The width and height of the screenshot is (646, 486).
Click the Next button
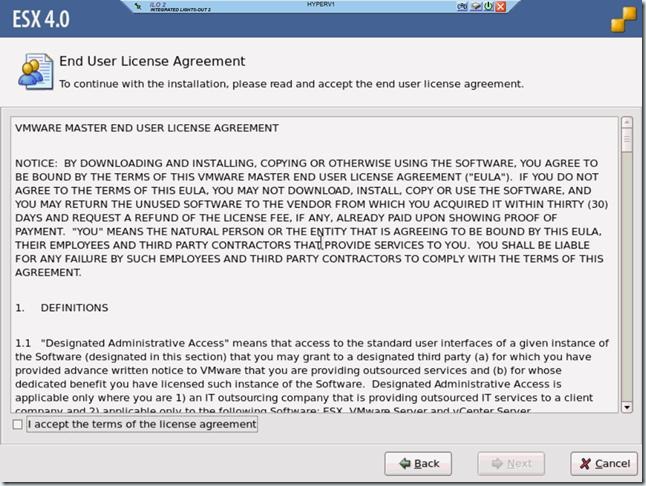tap(511, 464)
